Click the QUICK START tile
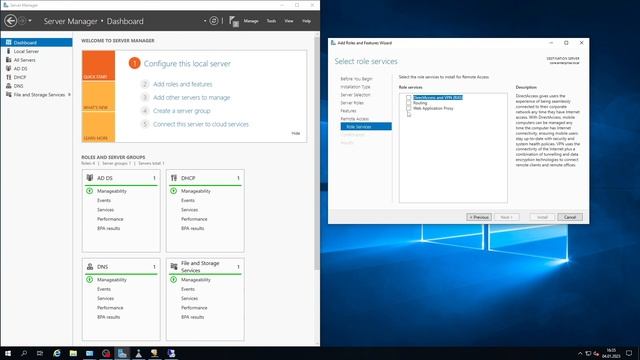 pyautogui.click(x=98, y=65)
